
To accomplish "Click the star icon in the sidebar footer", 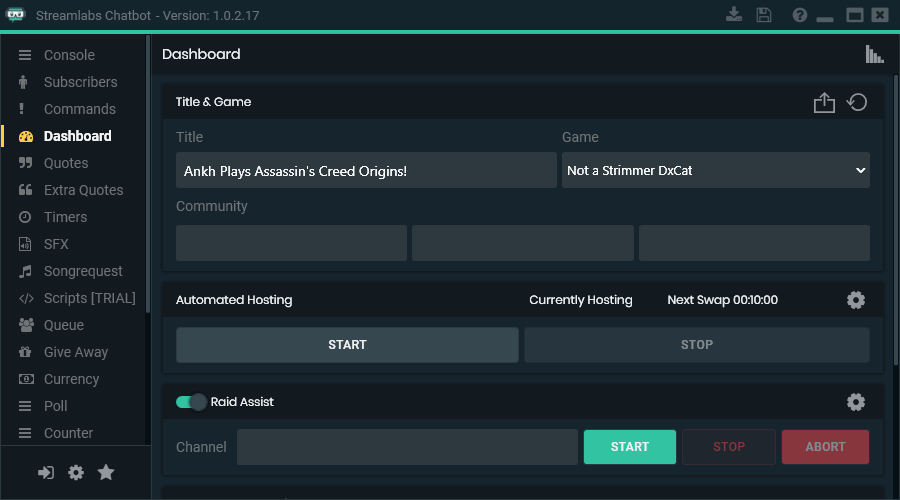I will point(106,473).
